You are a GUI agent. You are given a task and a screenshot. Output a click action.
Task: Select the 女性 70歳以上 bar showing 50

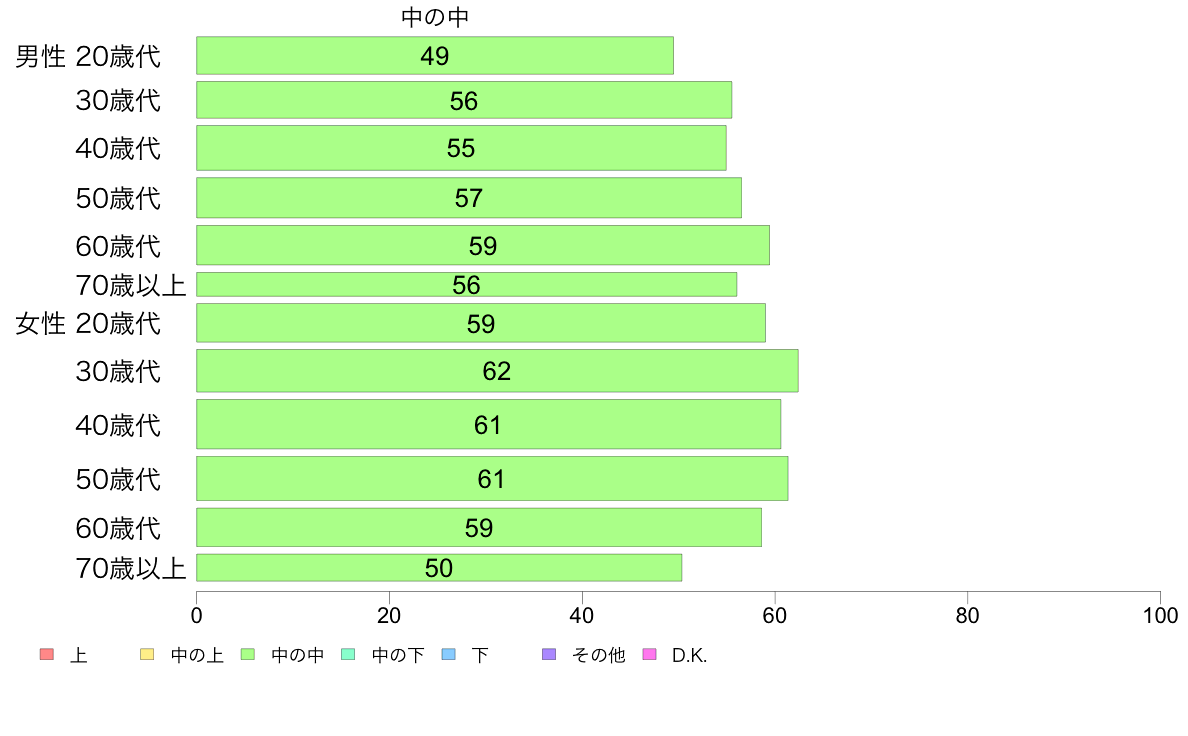point(439,568)
